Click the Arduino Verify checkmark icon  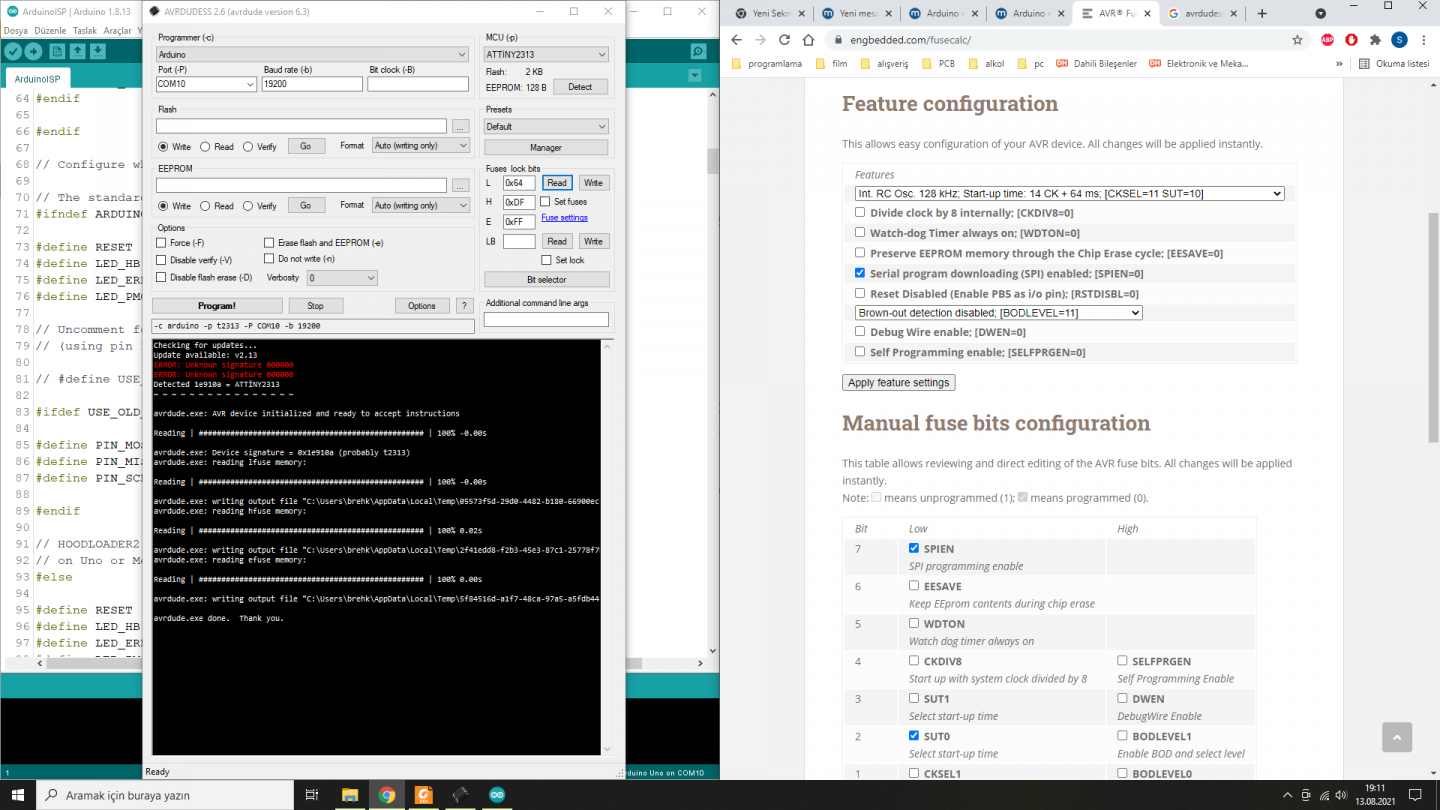13,52
